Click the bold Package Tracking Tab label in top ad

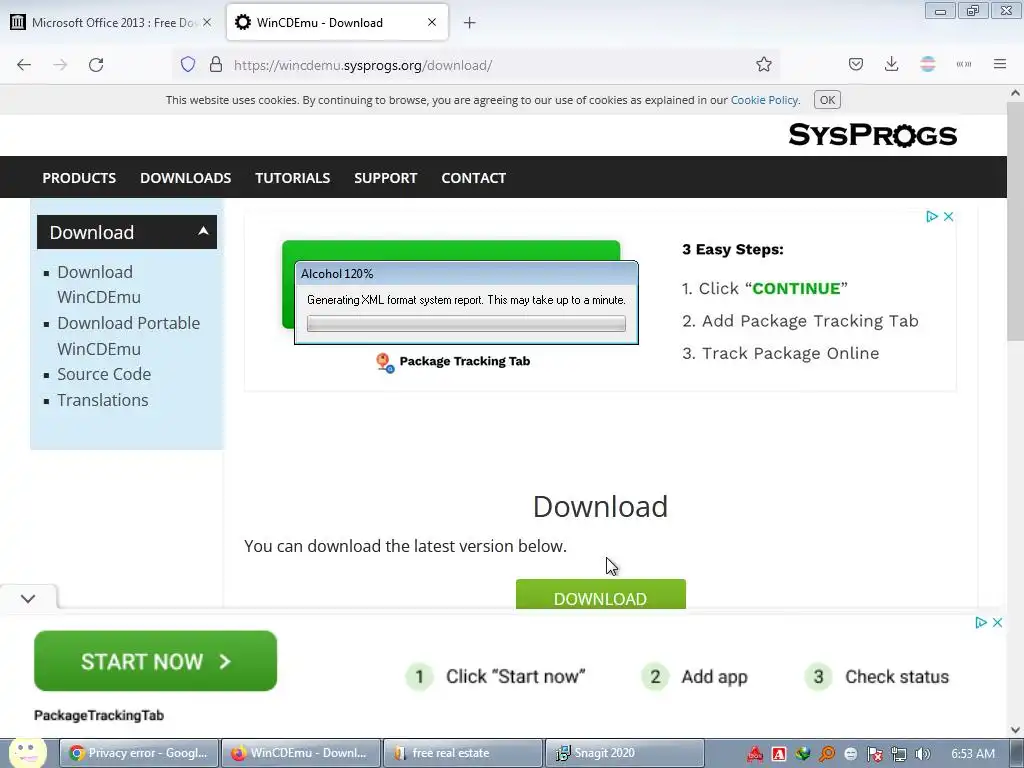pyautogui.click(x=464, y=361)
